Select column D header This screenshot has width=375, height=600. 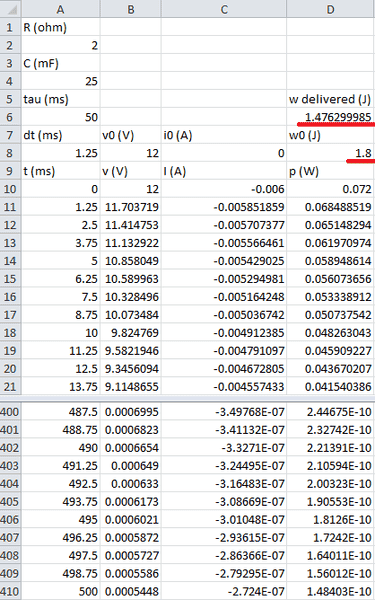tap(331, 9)
